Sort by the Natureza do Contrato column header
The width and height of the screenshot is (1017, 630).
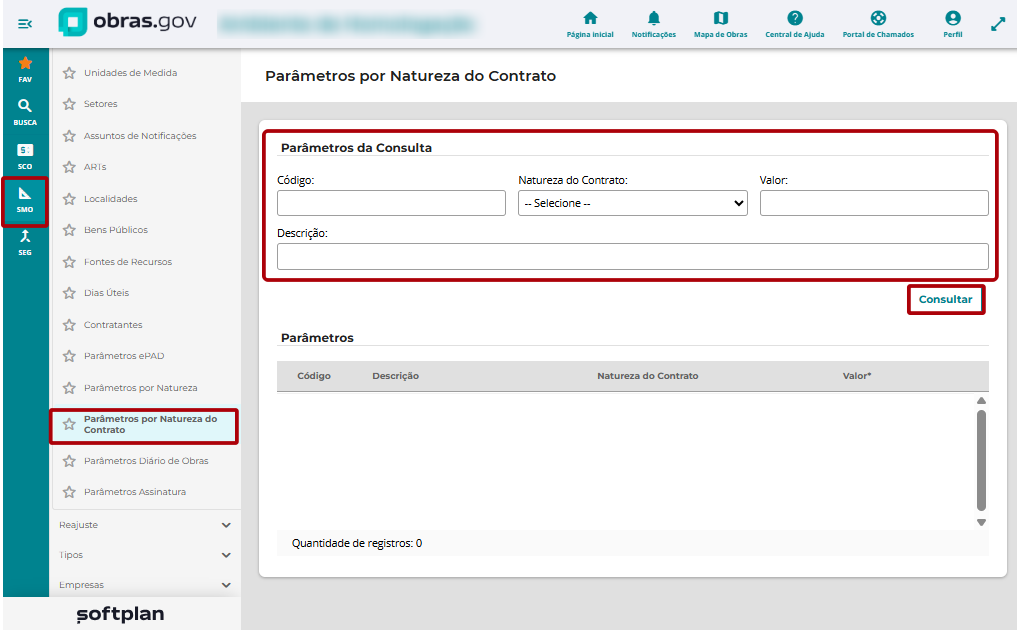[x=647, y=376]
